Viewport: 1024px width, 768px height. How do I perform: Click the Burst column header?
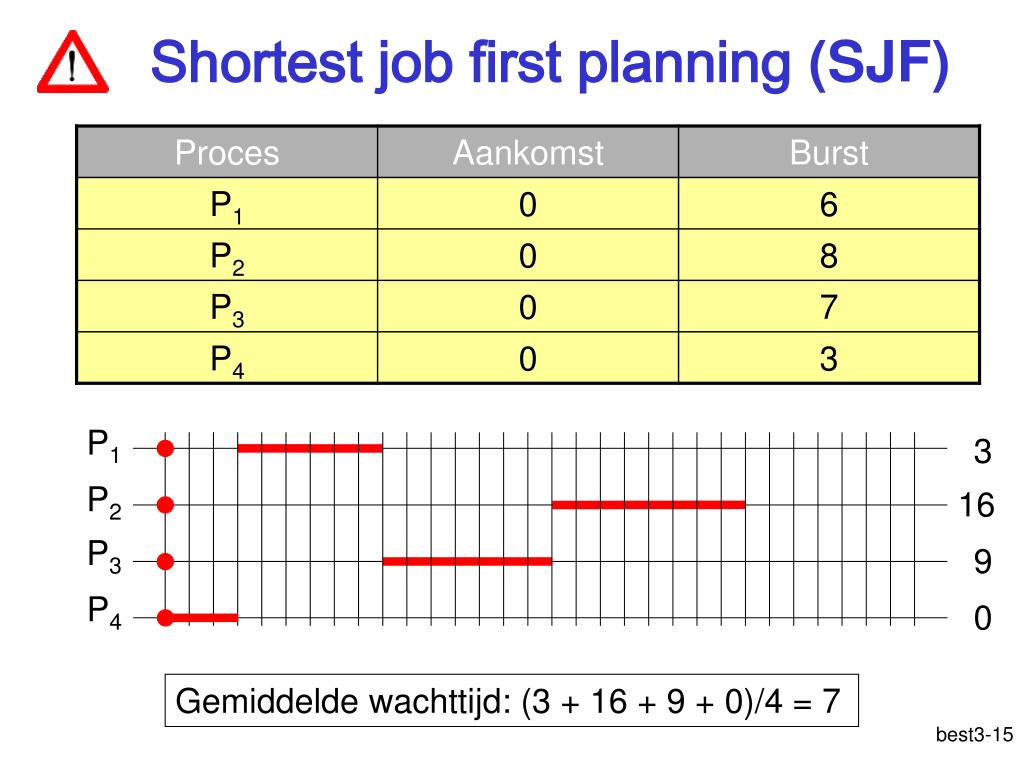(x=829, y=152)
